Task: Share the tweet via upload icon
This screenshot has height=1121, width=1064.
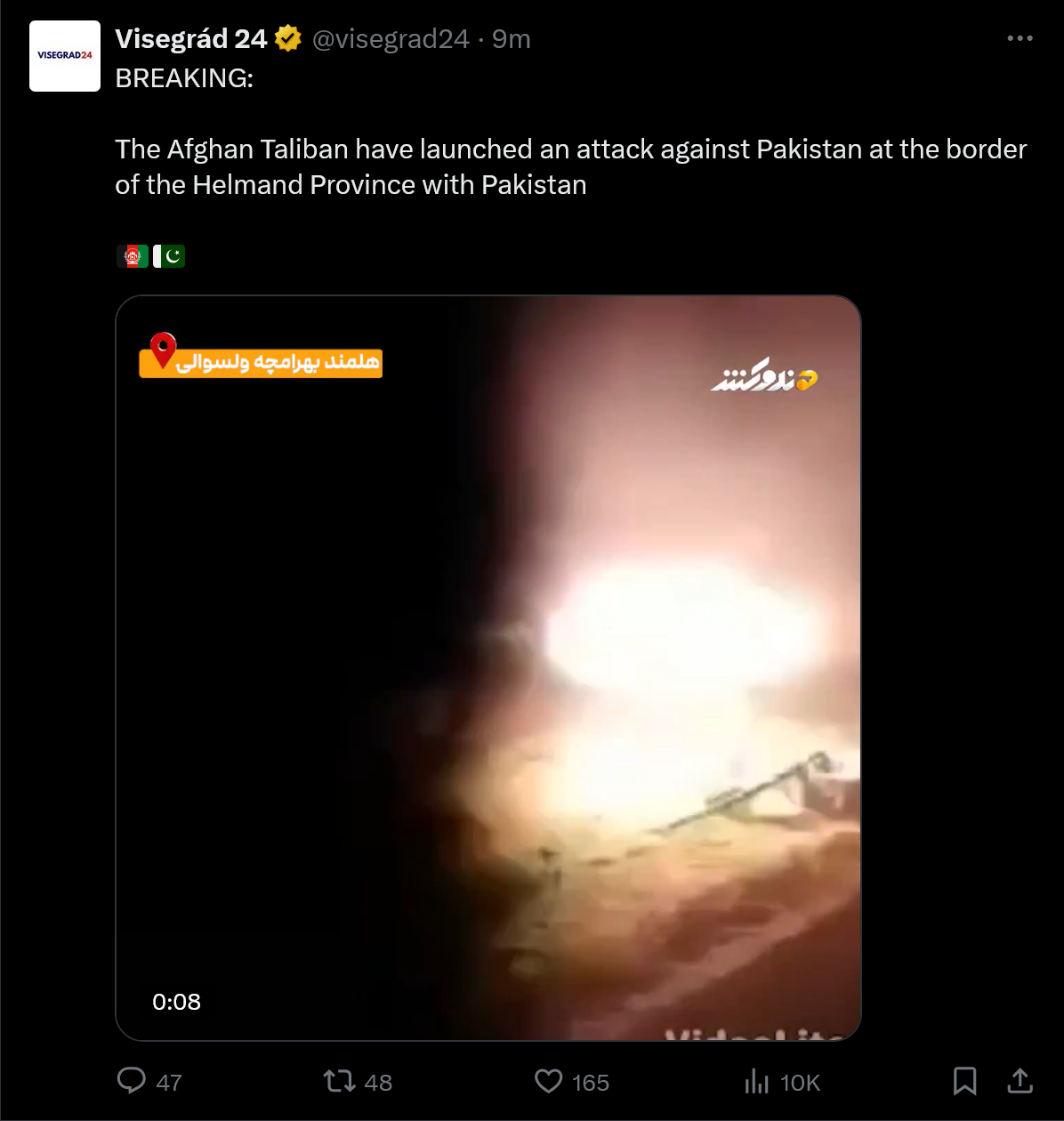Action: pos(1020,1081)
